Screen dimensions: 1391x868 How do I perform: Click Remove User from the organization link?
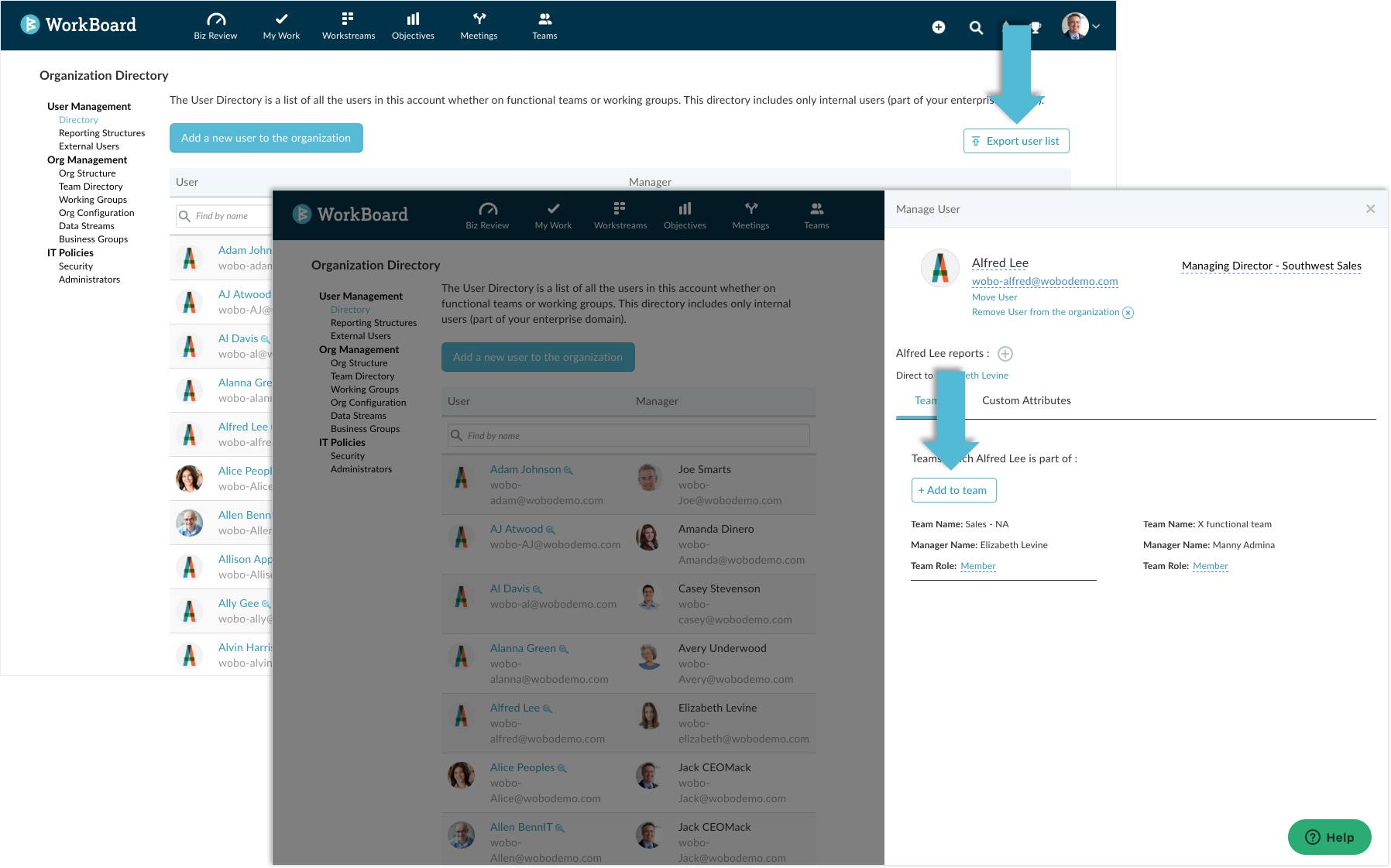1046,312
